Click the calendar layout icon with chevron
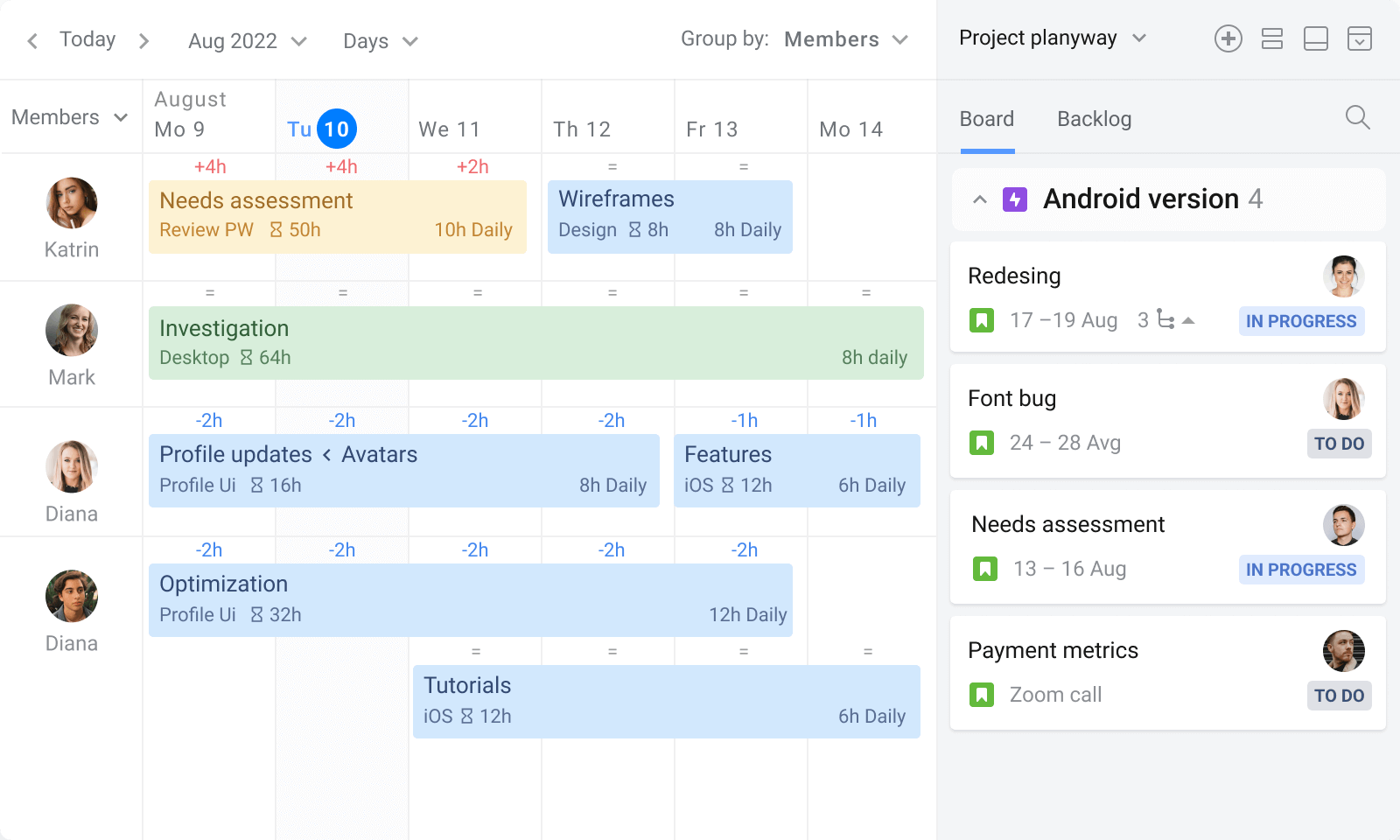Viewport: 1400px width, 840px height. 1360,38
